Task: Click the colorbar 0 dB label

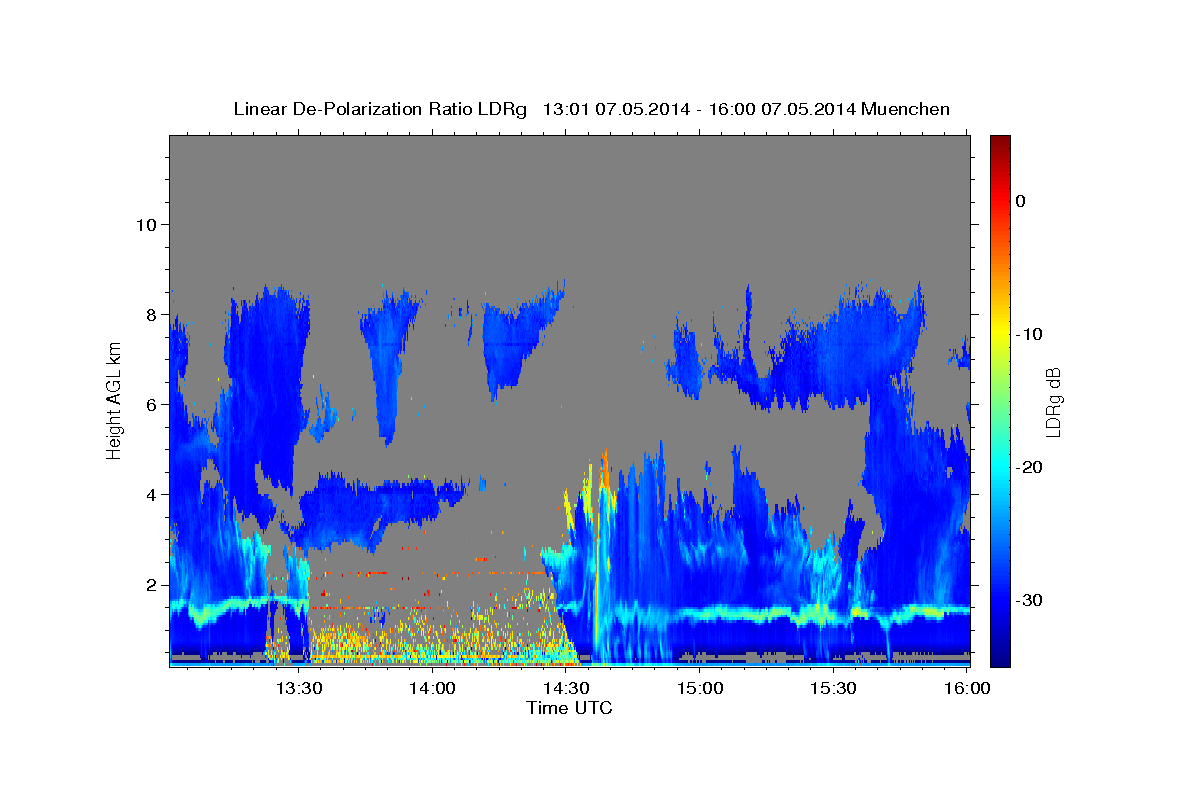Action: point(1020,201)
